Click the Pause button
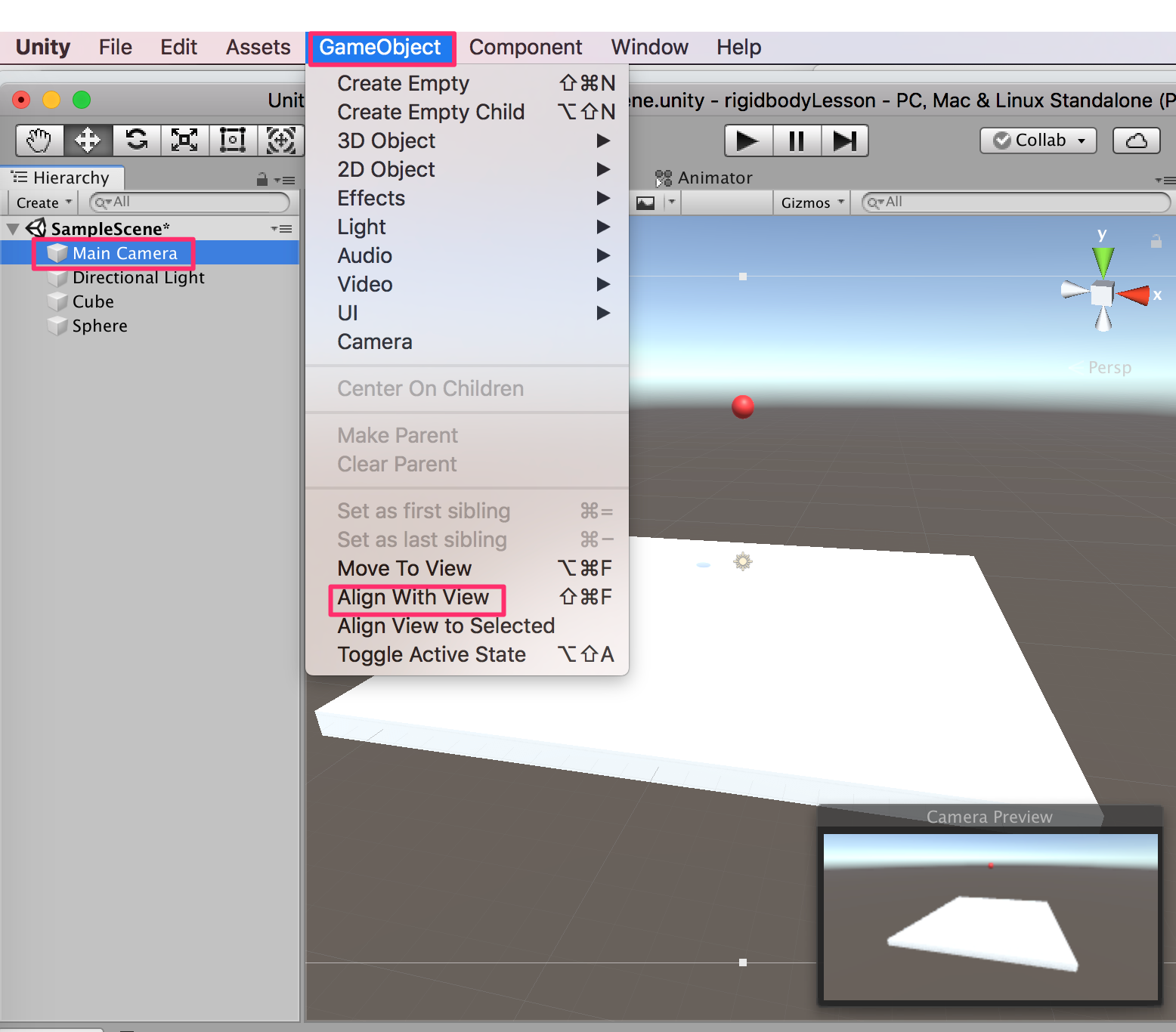 [x=797, y=141]
